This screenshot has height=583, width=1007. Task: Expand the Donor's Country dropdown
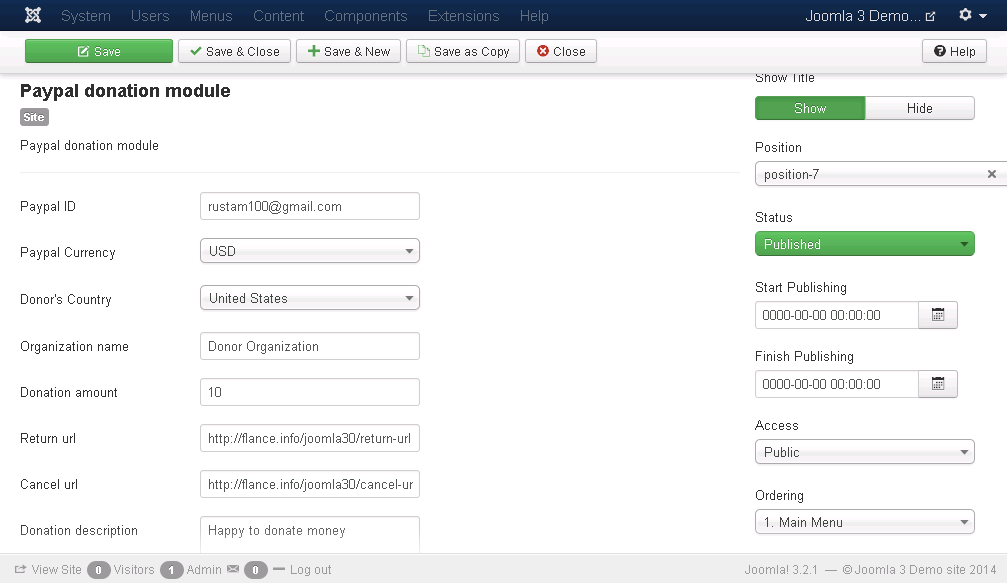(310, 298)
